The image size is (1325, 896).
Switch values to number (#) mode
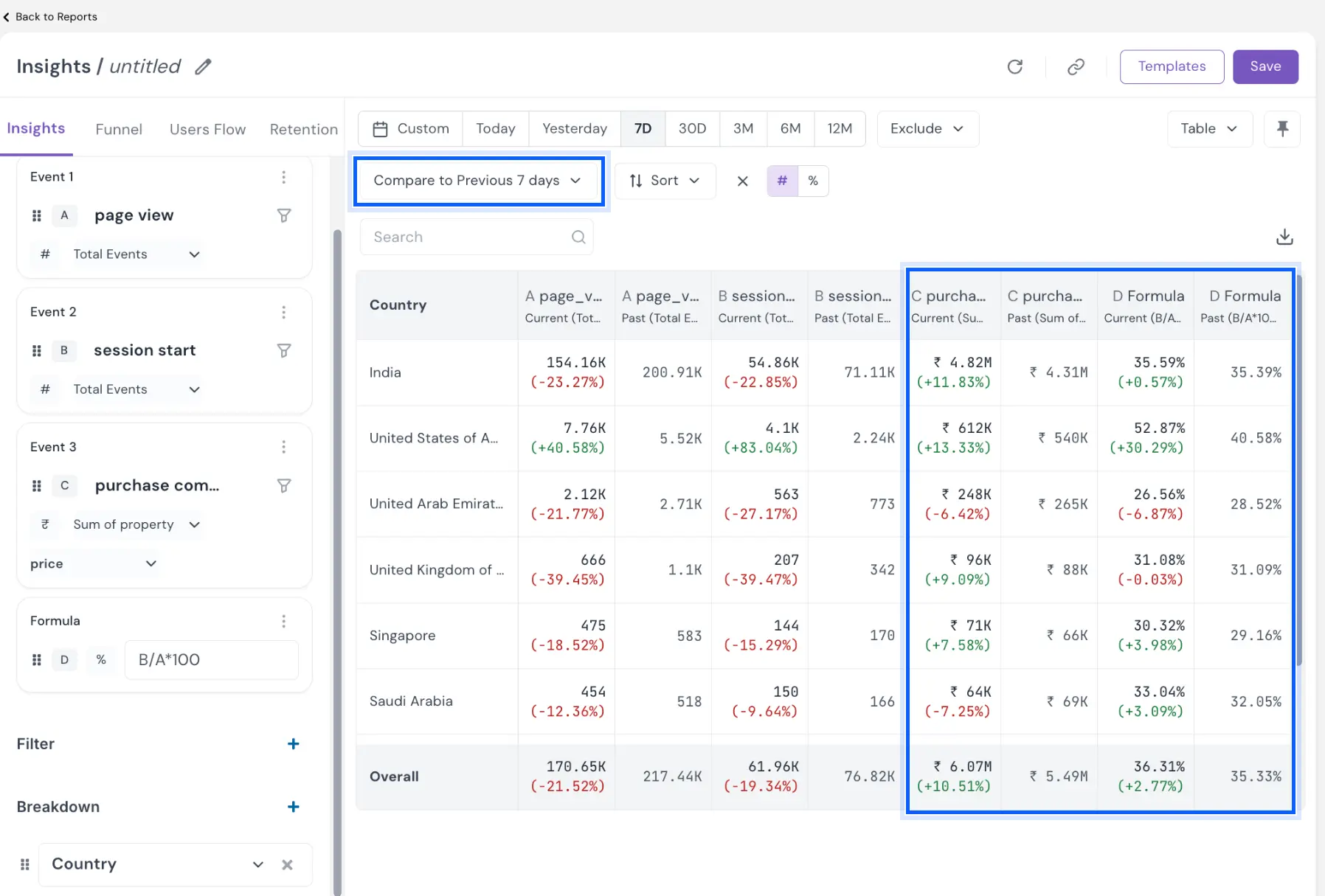pyautogui.click(x=783, y=181)
